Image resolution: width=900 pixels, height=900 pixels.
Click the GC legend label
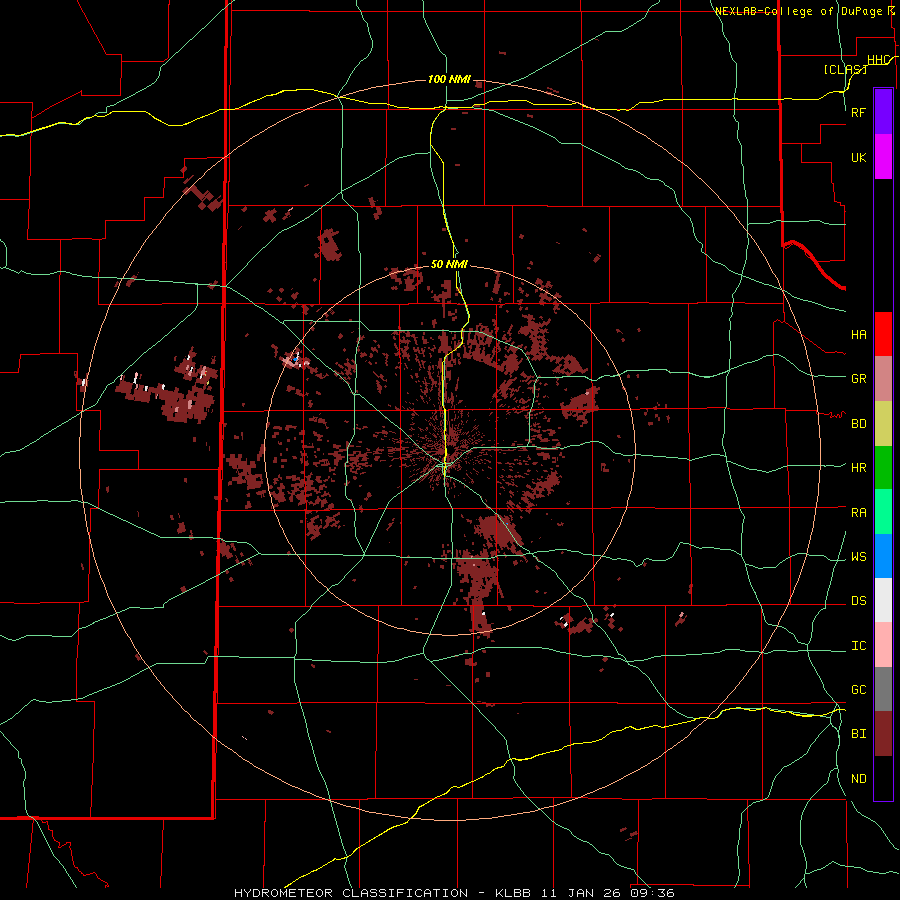pyautogui.click(x=858, y=690)
